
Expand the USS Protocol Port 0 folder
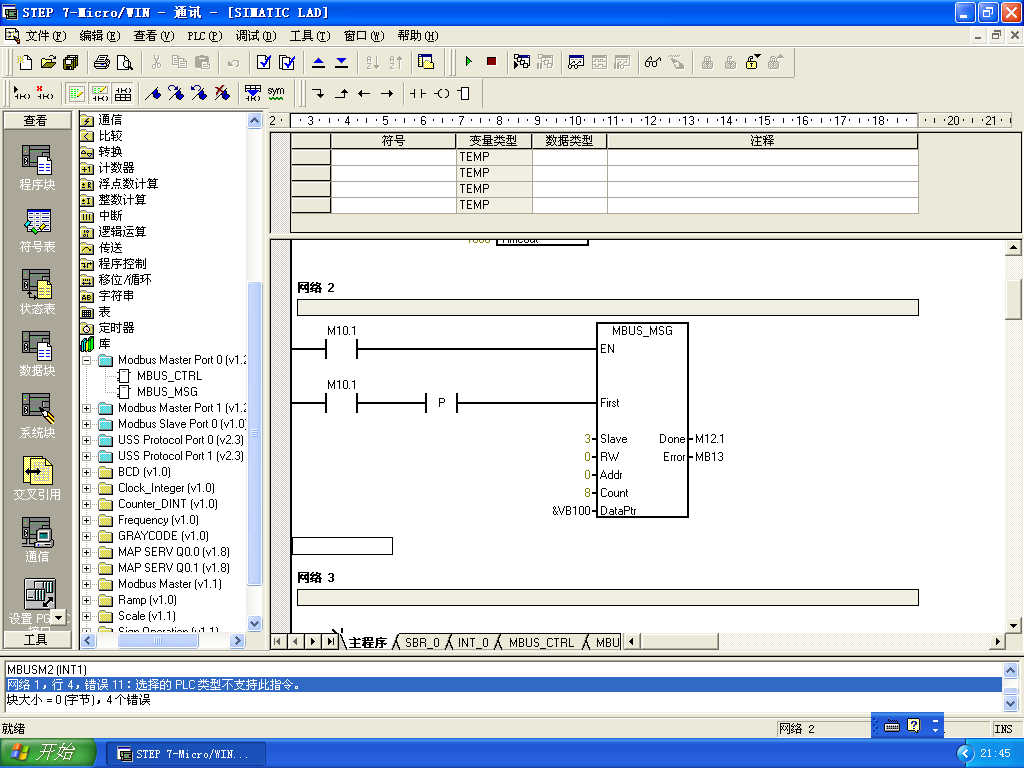point(87,440)
